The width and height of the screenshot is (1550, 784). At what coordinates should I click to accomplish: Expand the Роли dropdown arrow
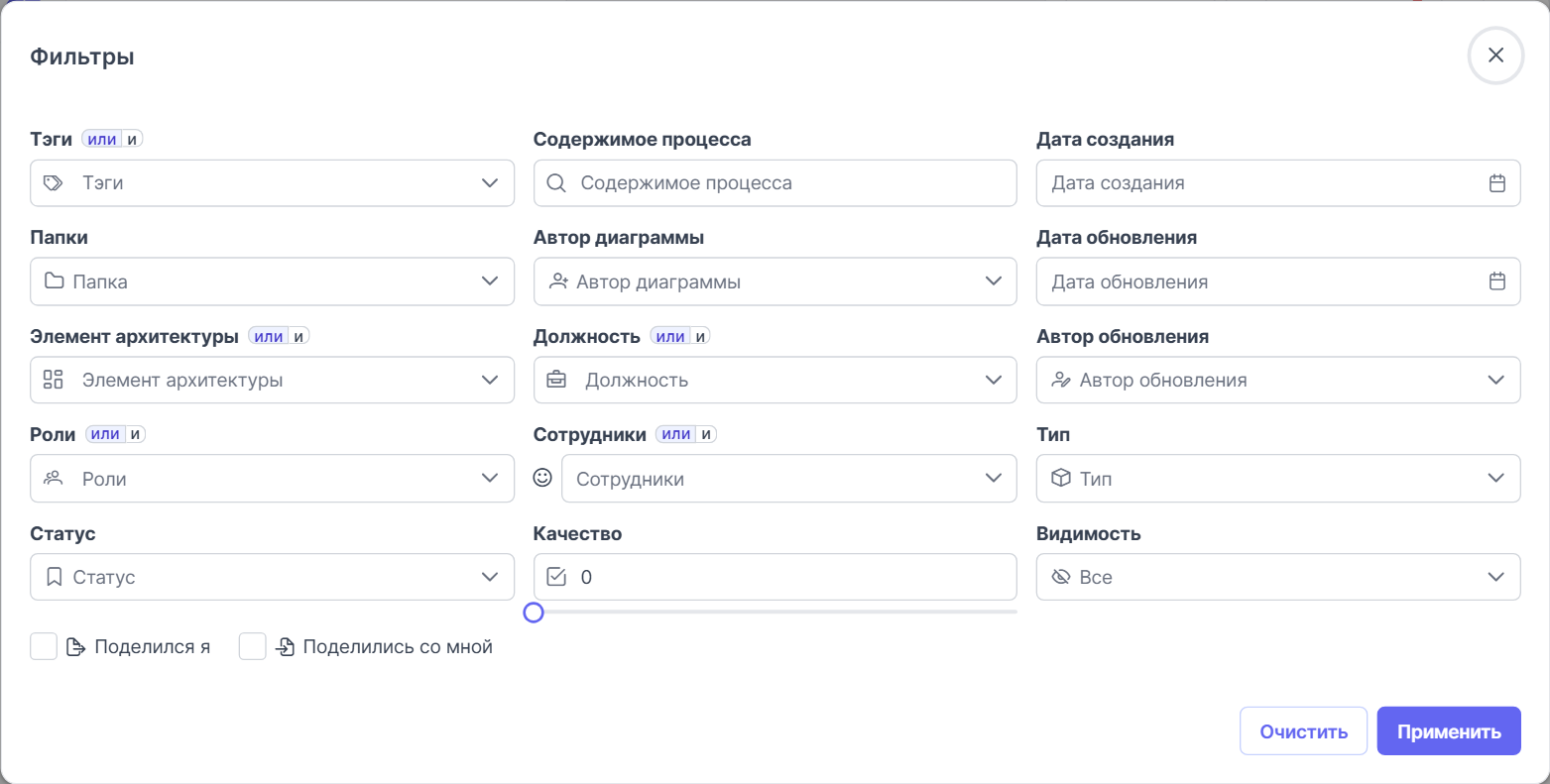click(x=490, y=479)
